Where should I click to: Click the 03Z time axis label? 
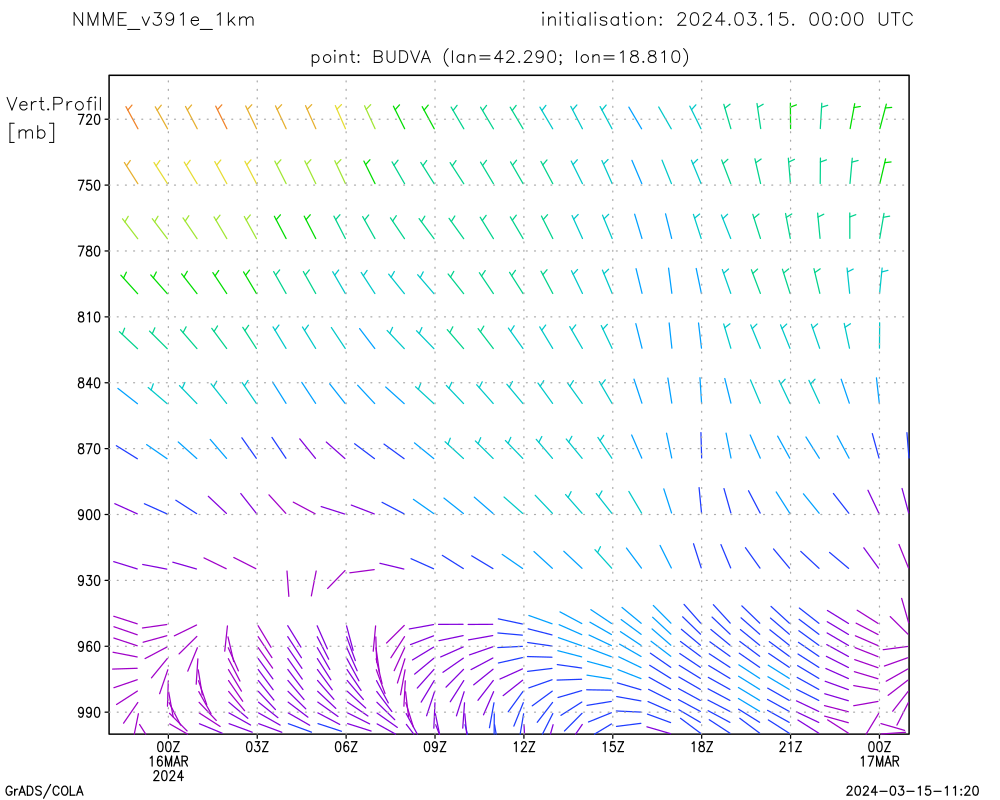coord(257,746)
